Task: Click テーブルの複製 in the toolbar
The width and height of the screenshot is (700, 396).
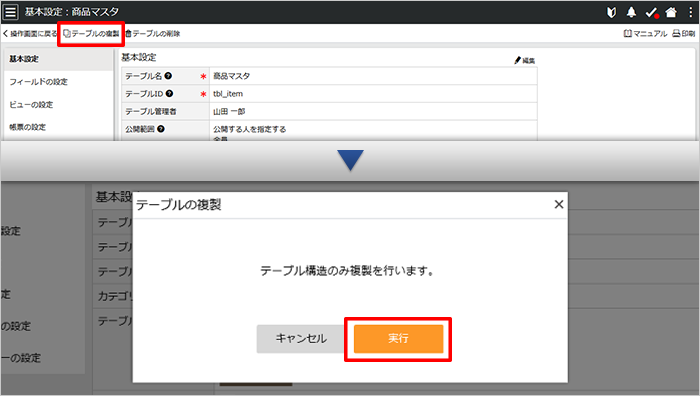Action: (x=91, y=34)
